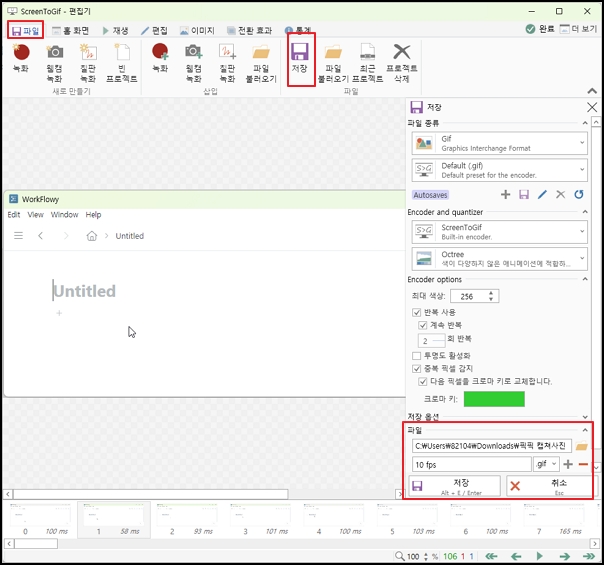Open the 파일 ribbon tab
604x565 pixels.
point(25,30)
